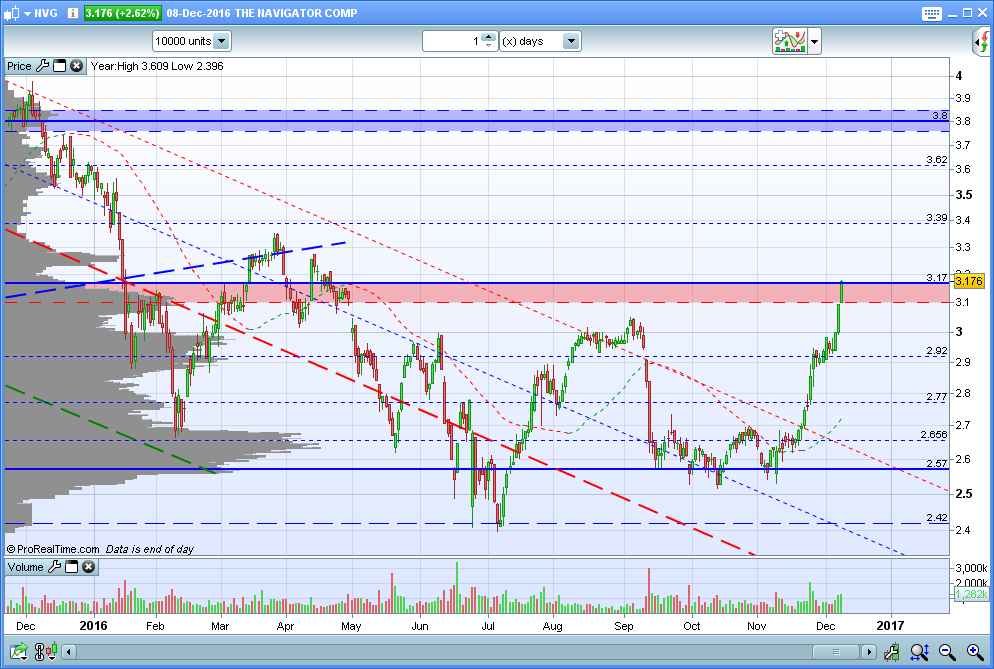
Task: Click the 2.77 level label
Action: pyautogui.click(x=936, y=396)
